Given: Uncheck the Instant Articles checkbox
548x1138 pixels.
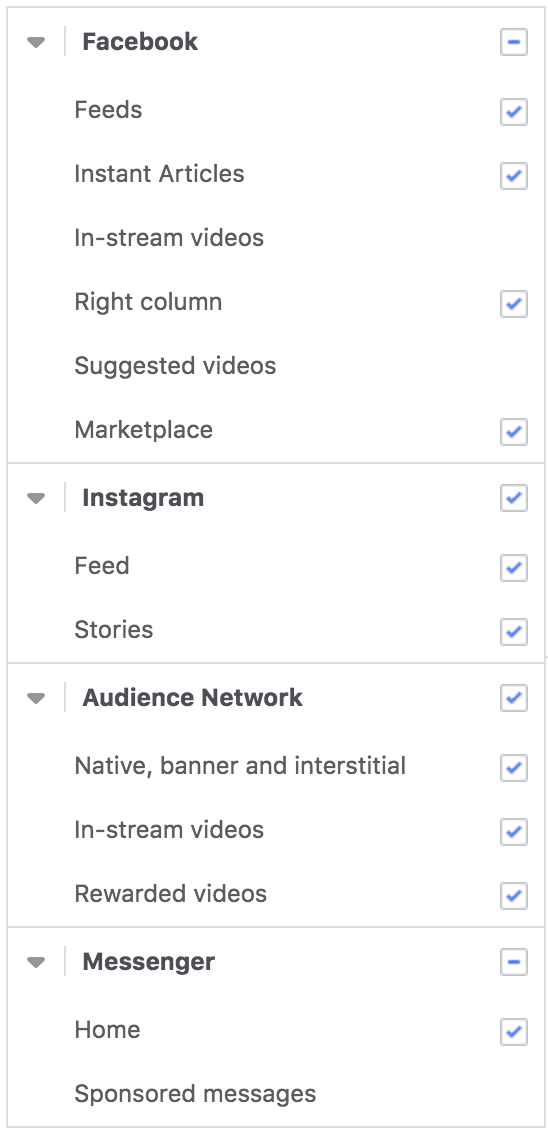Looking at the screenshot, I should (x=514, y=176).
